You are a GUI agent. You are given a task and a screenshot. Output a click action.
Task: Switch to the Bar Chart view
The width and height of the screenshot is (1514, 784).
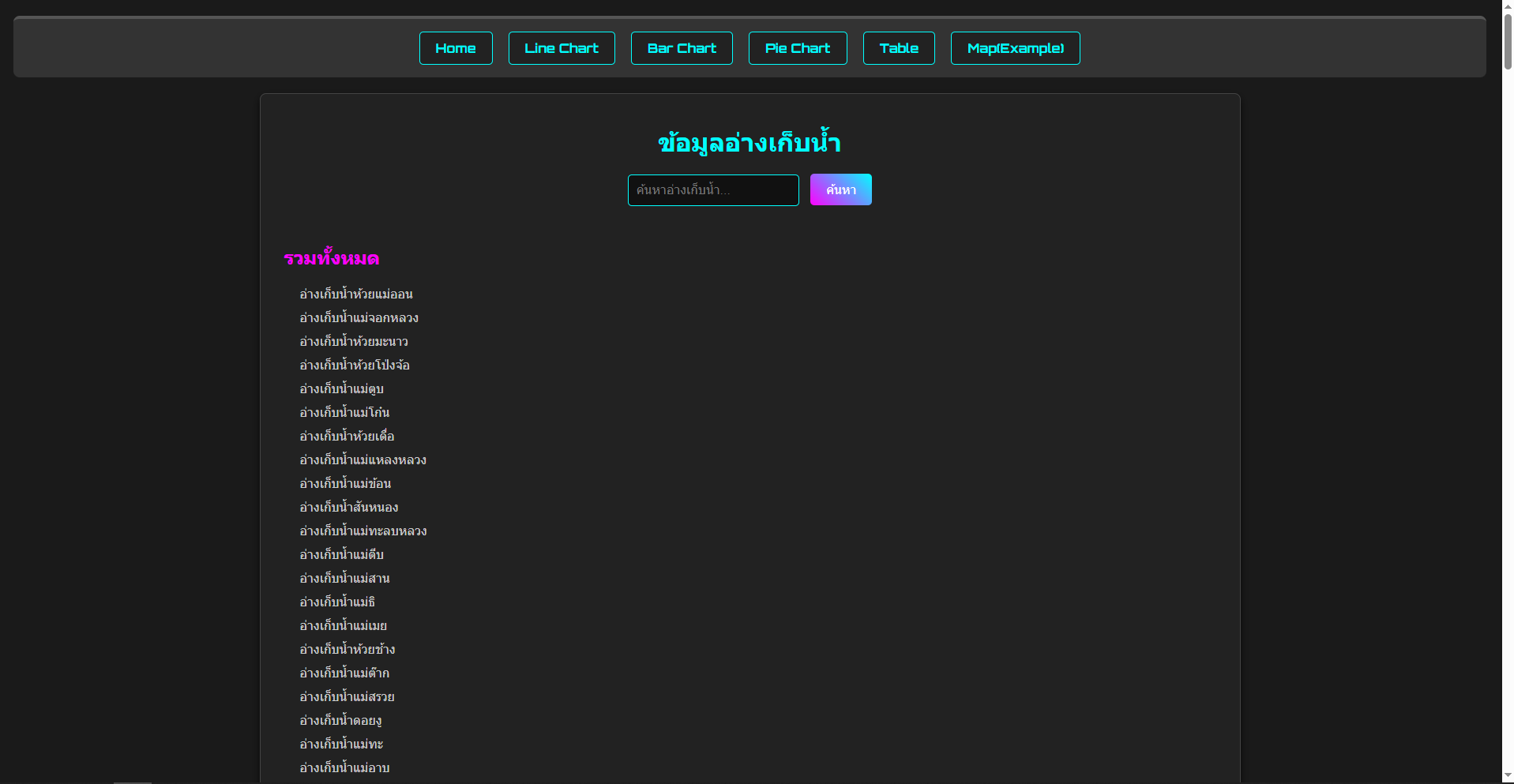click(x=681, y=48)
